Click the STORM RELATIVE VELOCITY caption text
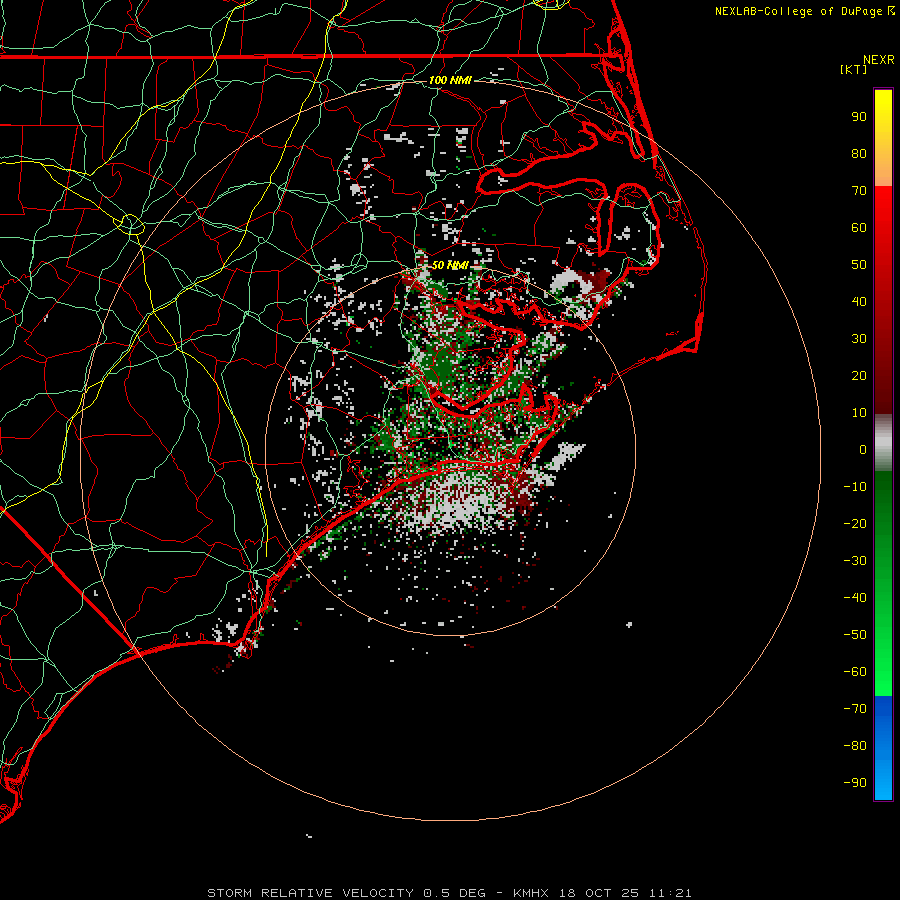This screenshot has height=900, width=900. pos(310,893)
